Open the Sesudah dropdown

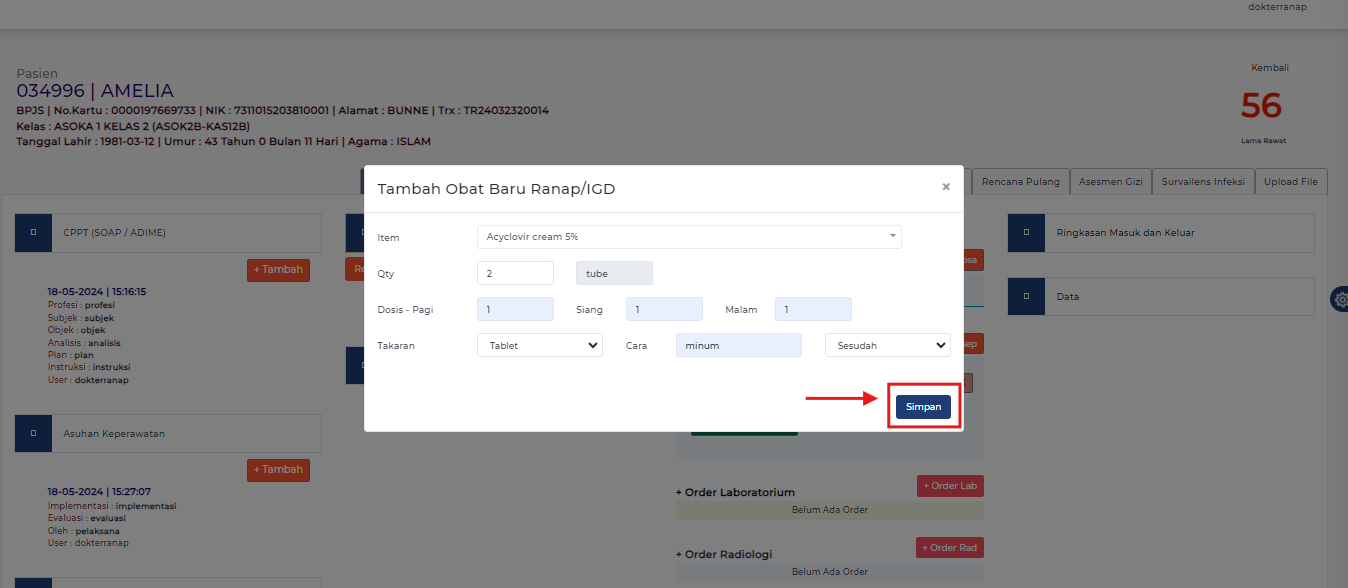(887, 345)
